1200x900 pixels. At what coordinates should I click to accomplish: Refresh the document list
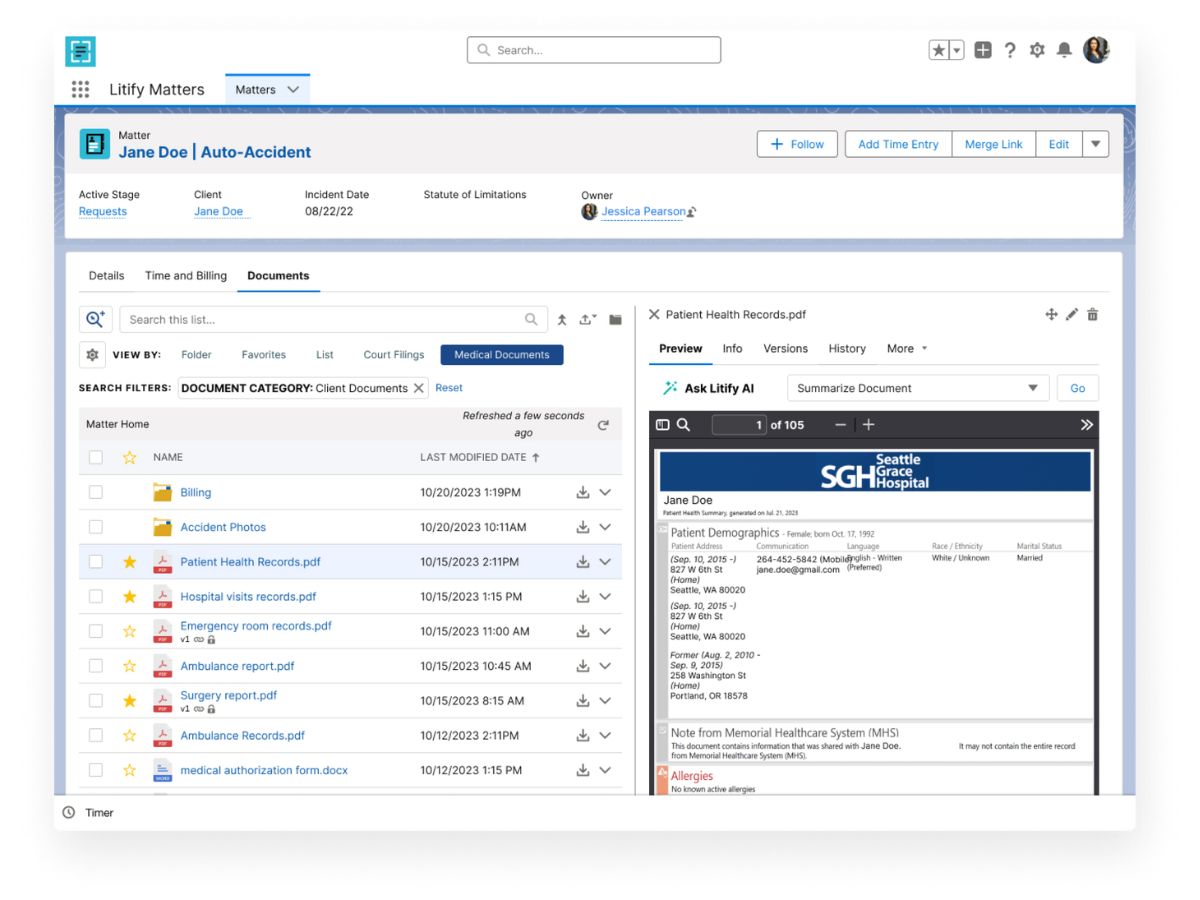[x=603, y=425]
